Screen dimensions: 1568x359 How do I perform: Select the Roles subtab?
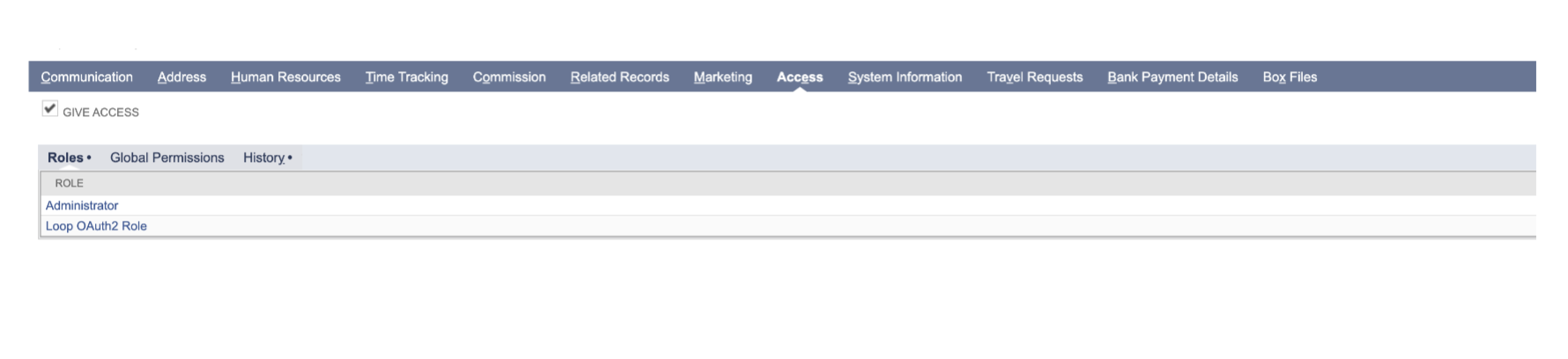pyautogui.click(x=66, y=158)
